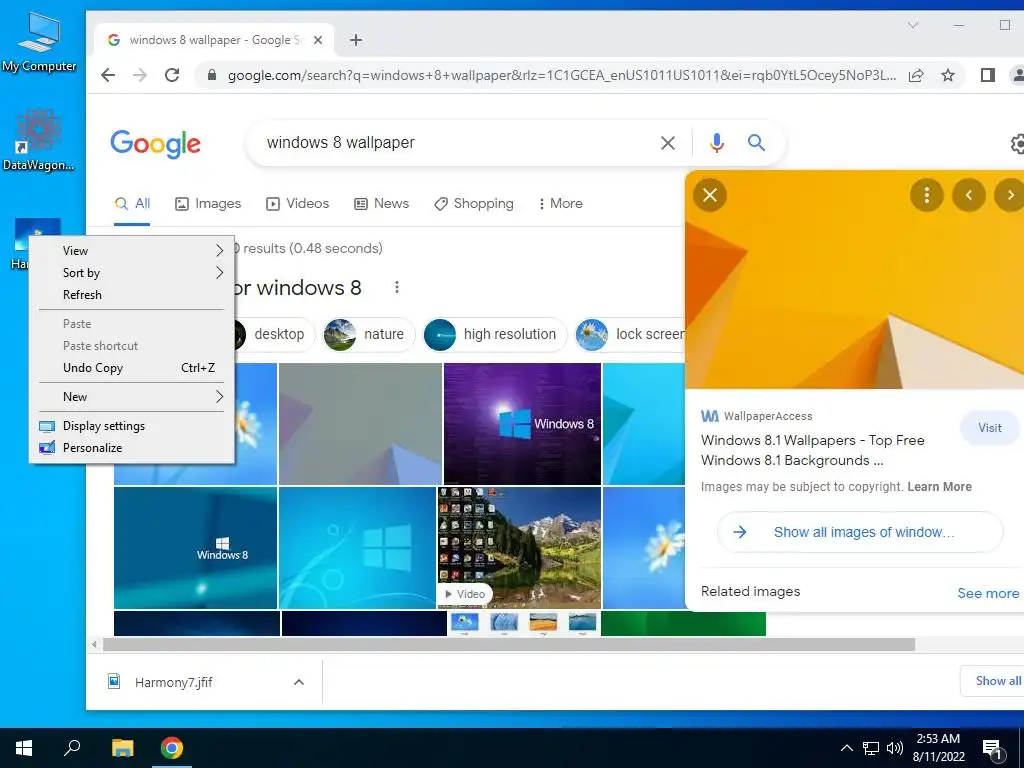Viewport: 1024px width, 768px height.
Task: Open purple Windows 8 logo thumbnail
Action: tap(522, 424)
